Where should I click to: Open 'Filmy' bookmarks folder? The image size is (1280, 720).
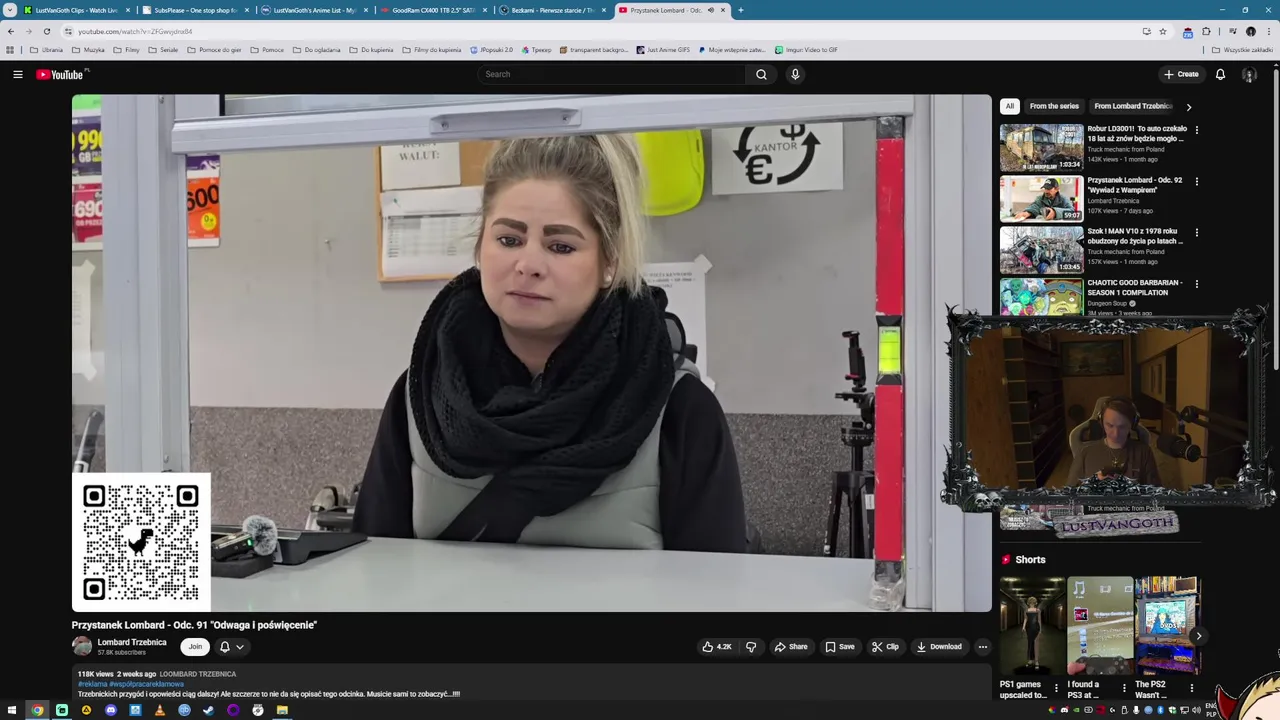[126, 50]
